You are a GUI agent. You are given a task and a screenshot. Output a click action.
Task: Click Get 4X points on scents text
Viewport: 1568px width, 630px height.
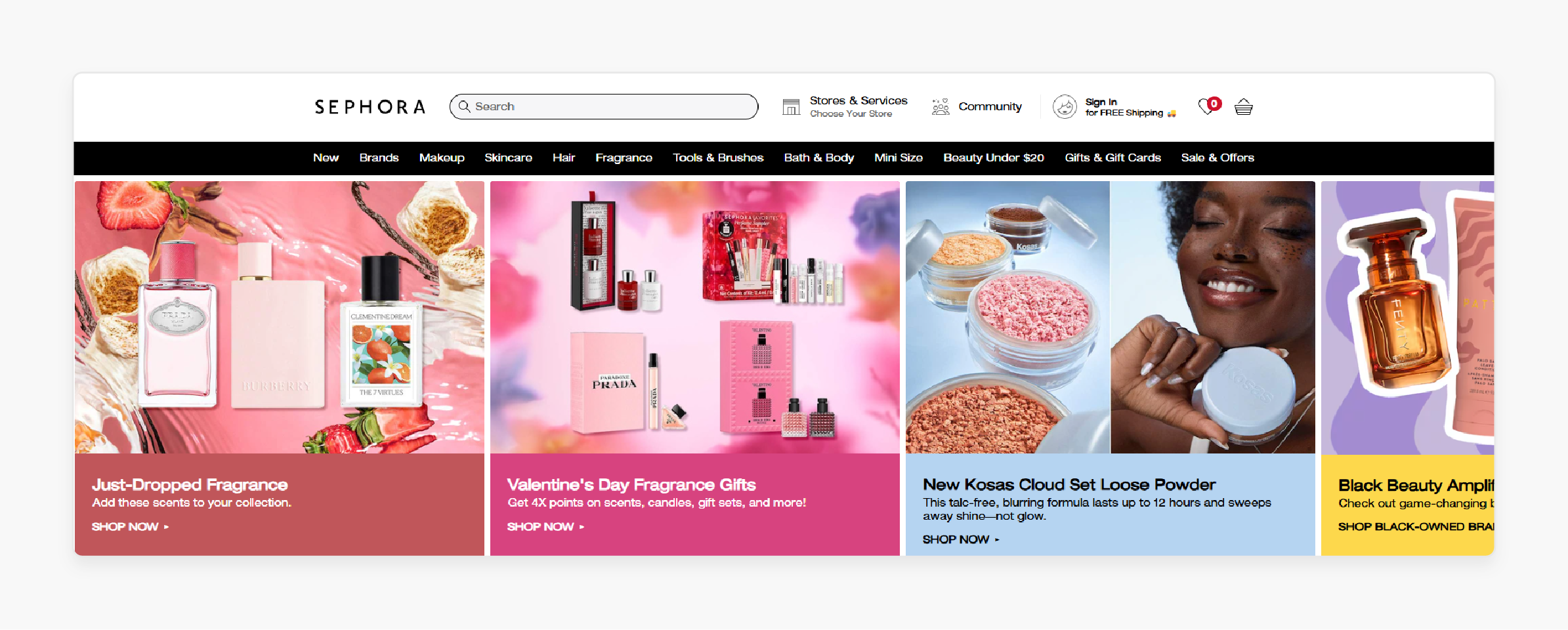tap(656, 503)
